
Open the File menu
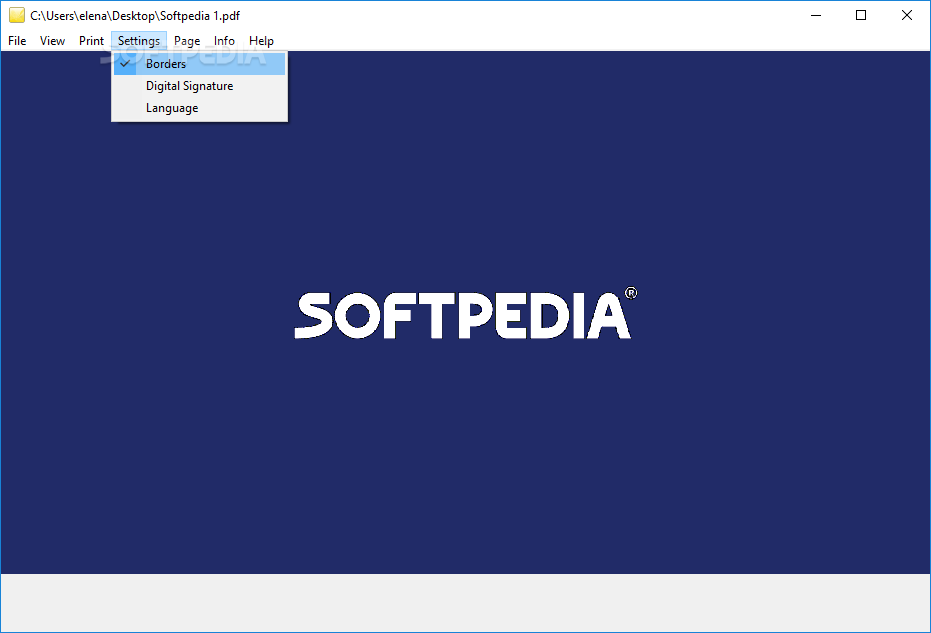pos(17,41)
